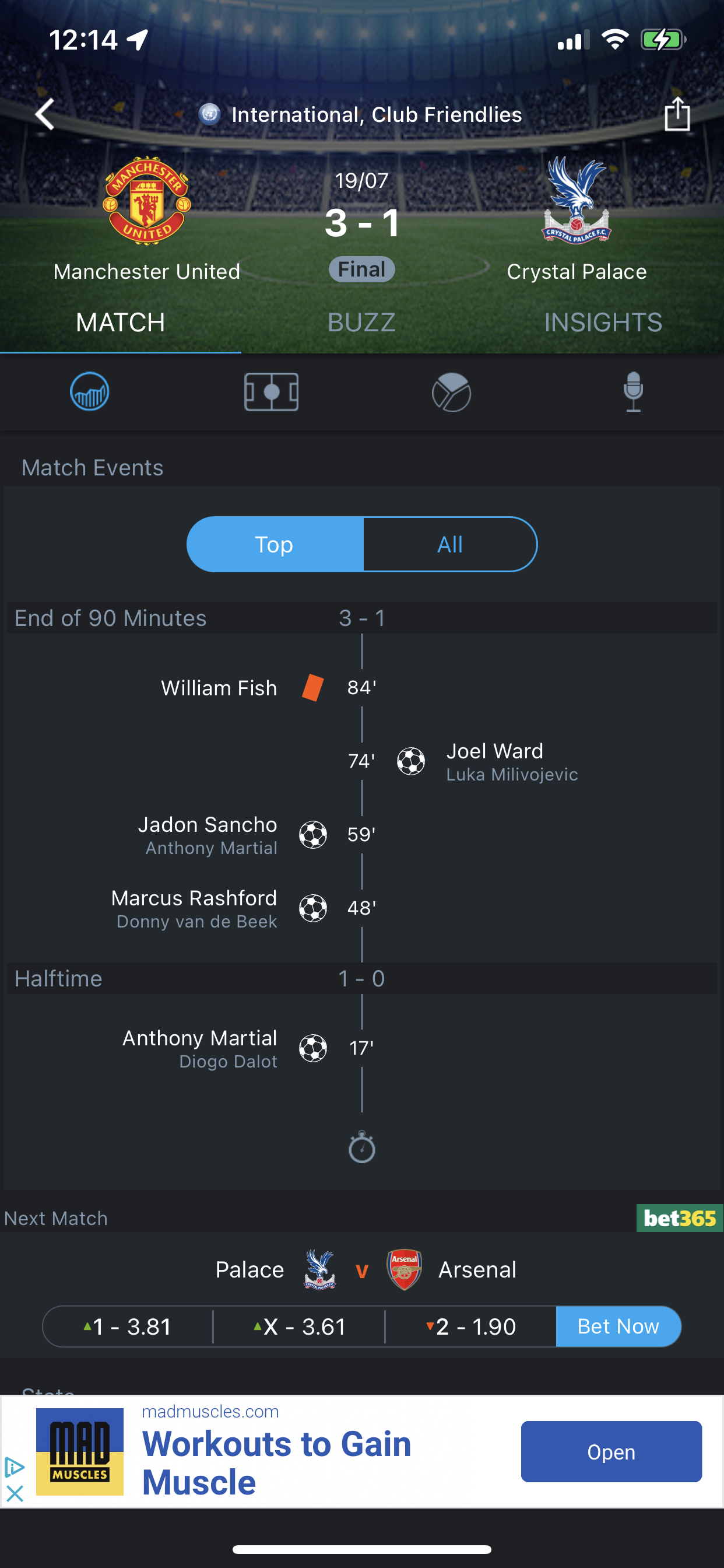Select the MATCH tab
Image resolution: width=724 pixels, height=1568 pixels.
click(121, 323)
